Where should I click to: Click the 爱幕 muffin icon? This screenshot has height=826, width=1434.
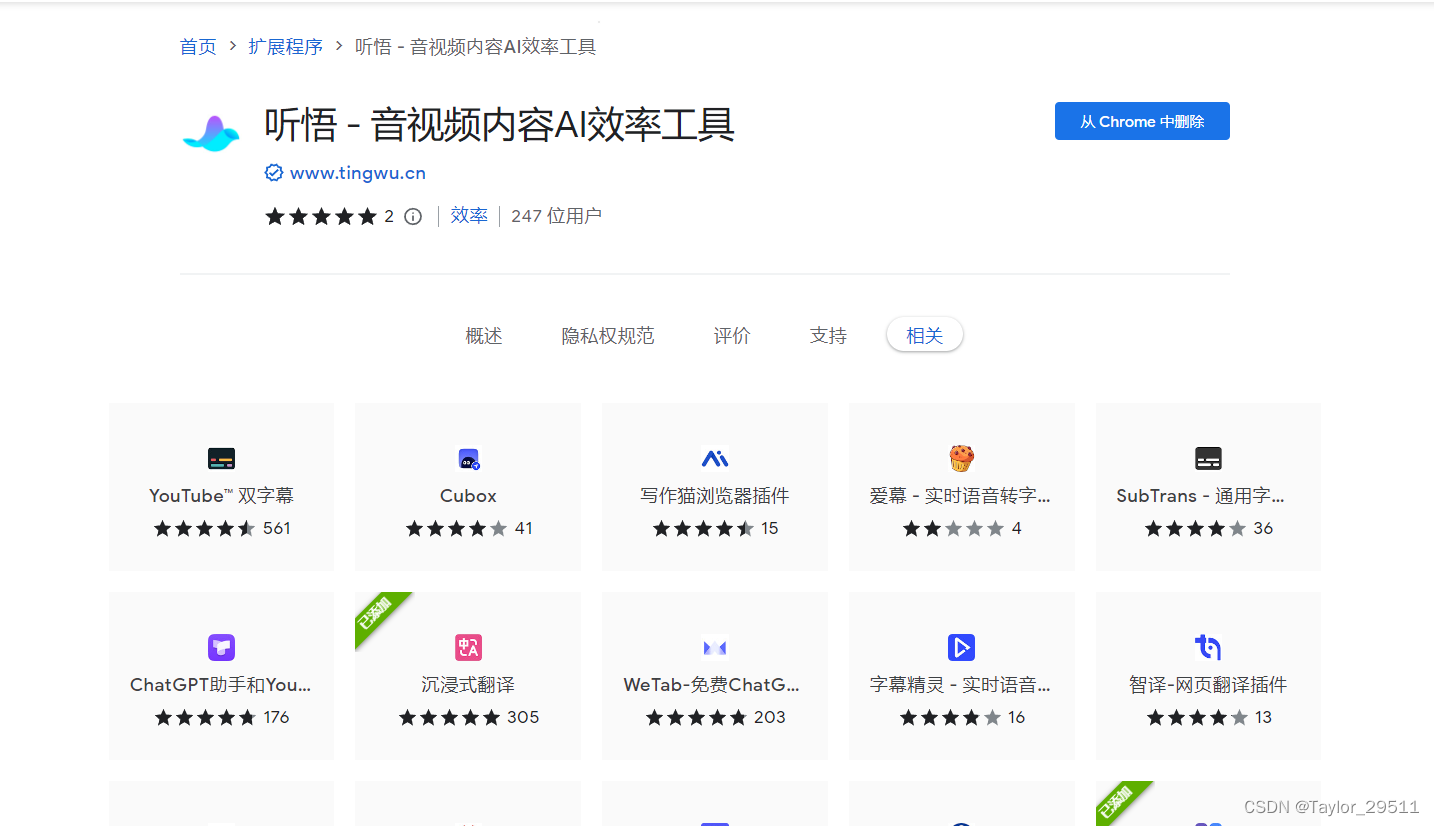coord(961,459)
